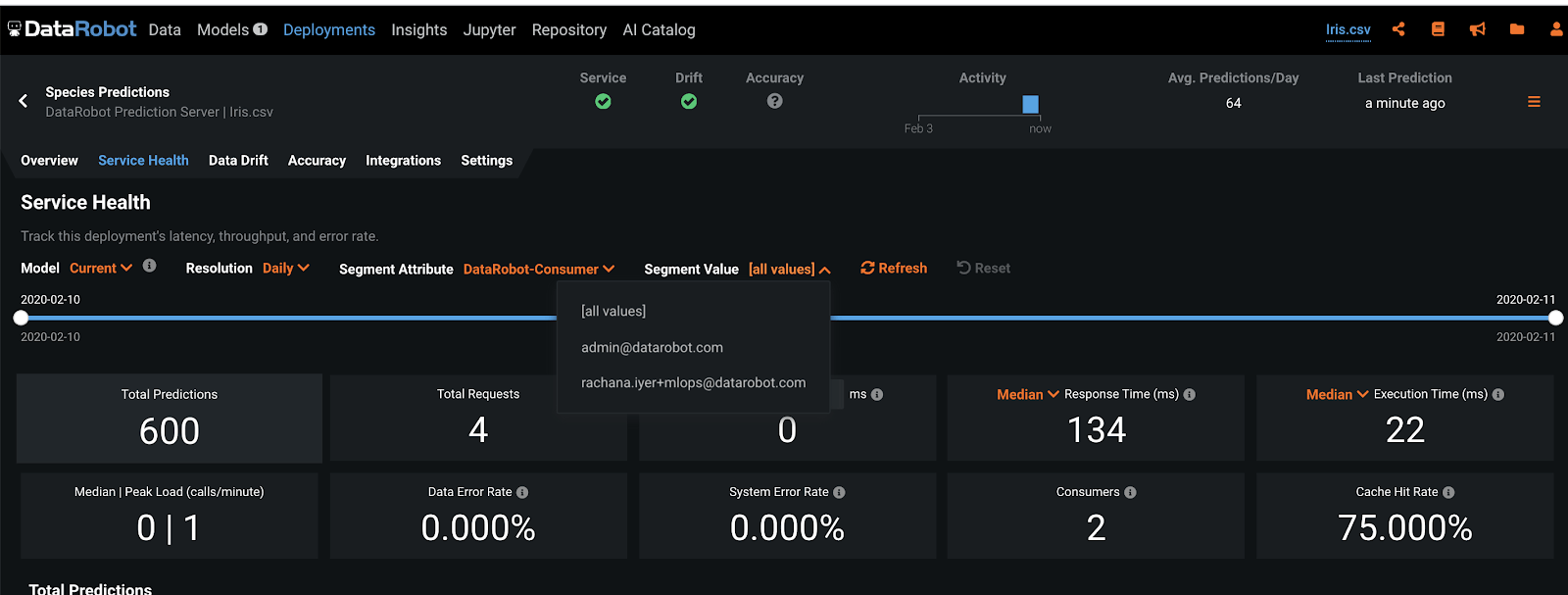Select the Execution Time tile value 22
The width and height of the screenshot is (1568, 595).
click(1405, 430)
